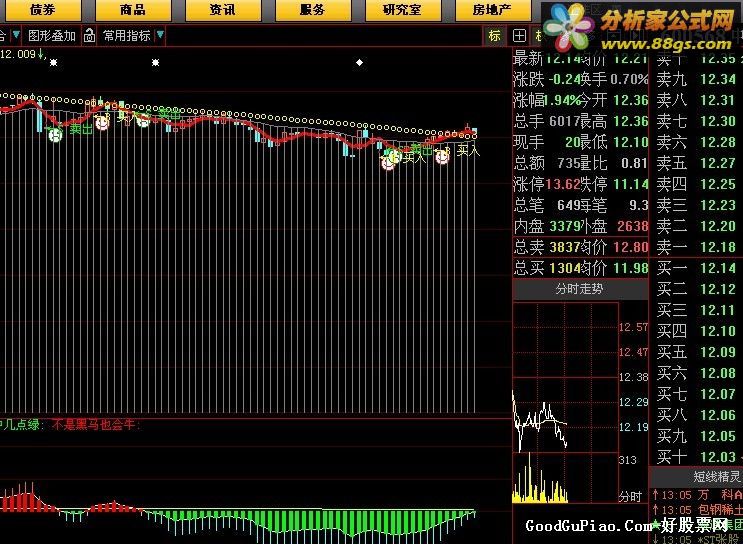Click the smiley marker just before the last 买入
Screen dimensions: 743x544
pyautogui.click(x=442, y=157)
